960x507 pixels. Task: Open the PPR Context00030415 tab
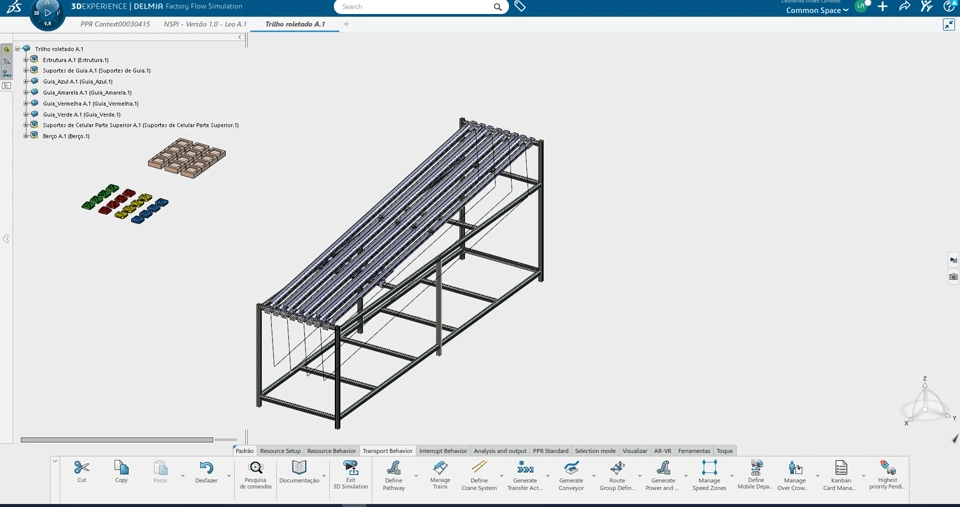(115, 24)
